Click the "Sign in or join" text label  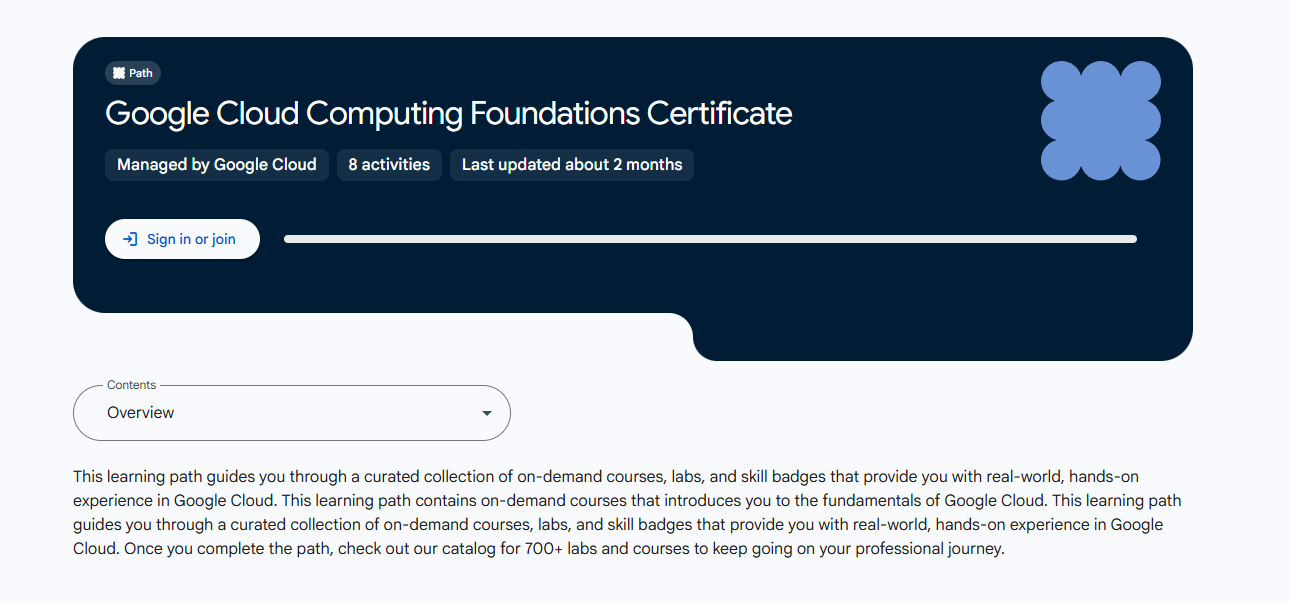point(191,239)
